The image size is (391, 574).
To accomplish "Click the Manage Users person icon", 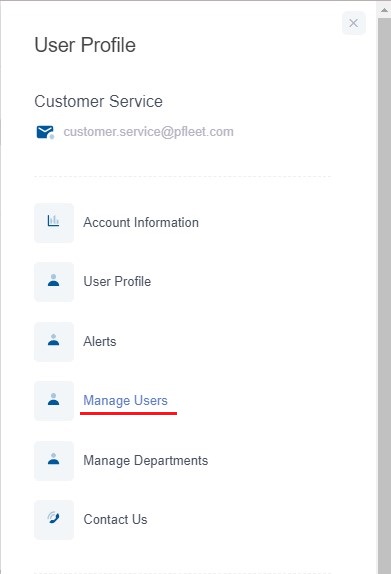I will [54, 400].
